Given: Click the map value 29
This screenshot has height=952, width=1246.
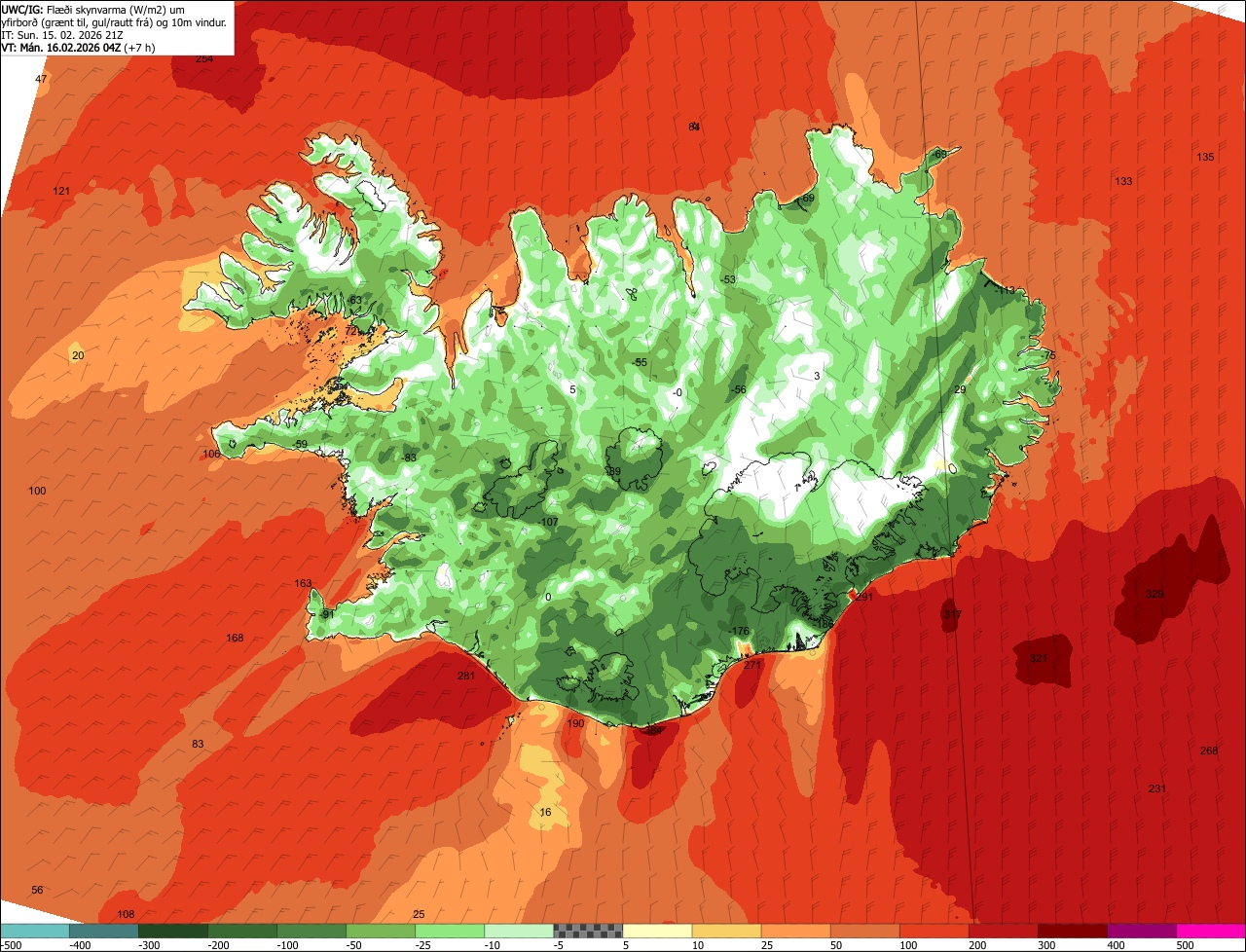Looking at the screenshot, I should click(960, 390).
